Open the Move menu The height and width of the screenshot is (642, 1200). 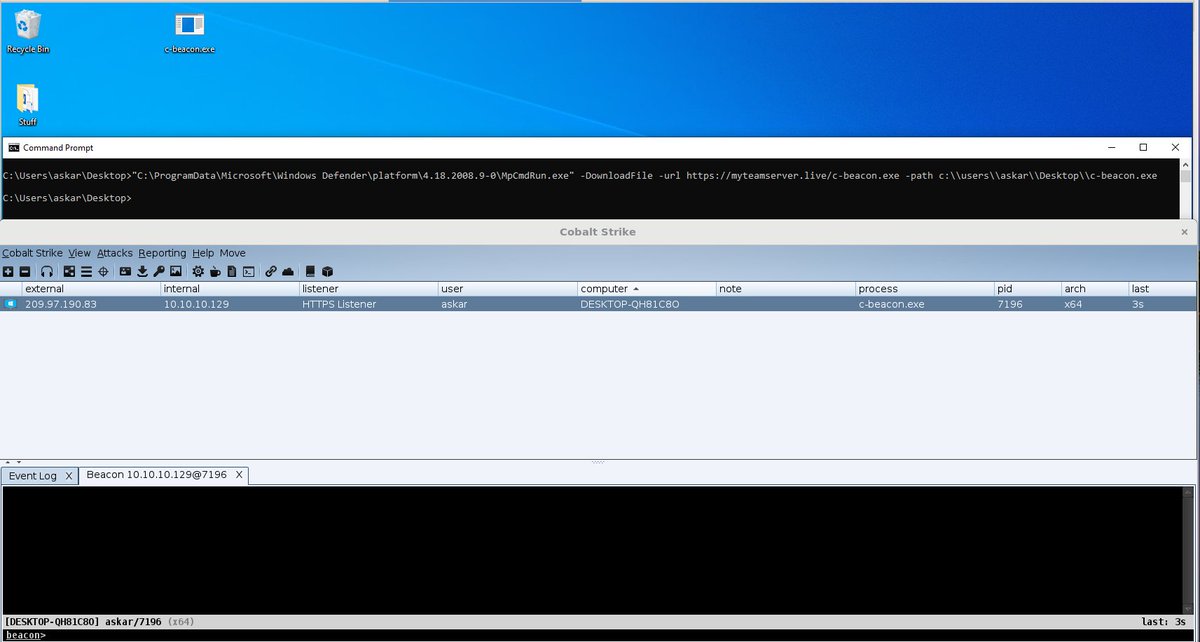click(x=232, y=253)
